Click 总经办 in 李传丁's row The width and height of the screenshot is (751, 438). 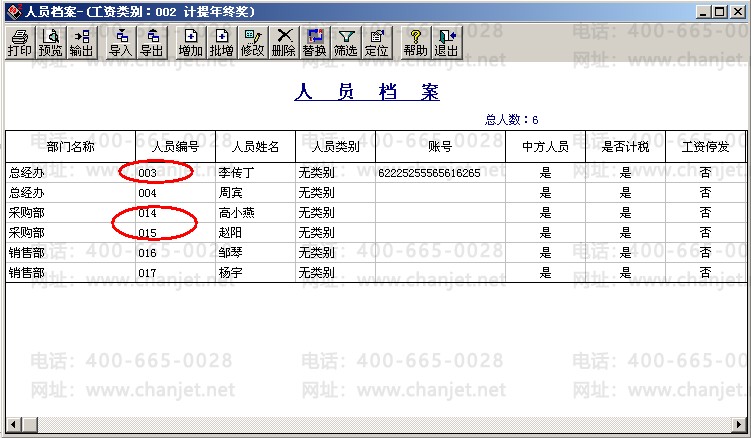[x=26, y=173]
